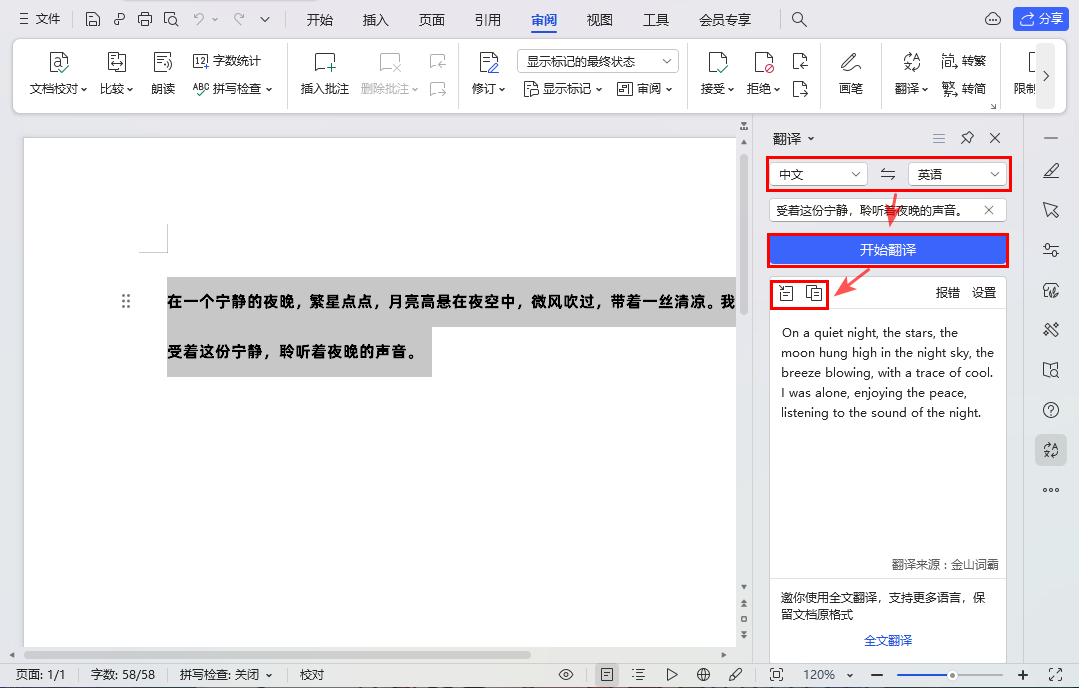Switch to web layout globe view

click(703, 675)
